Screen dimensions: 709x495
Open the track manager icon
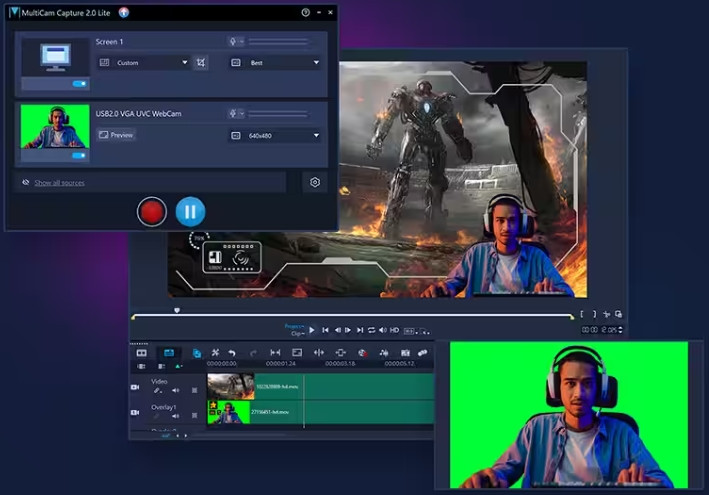coord(161,366)
